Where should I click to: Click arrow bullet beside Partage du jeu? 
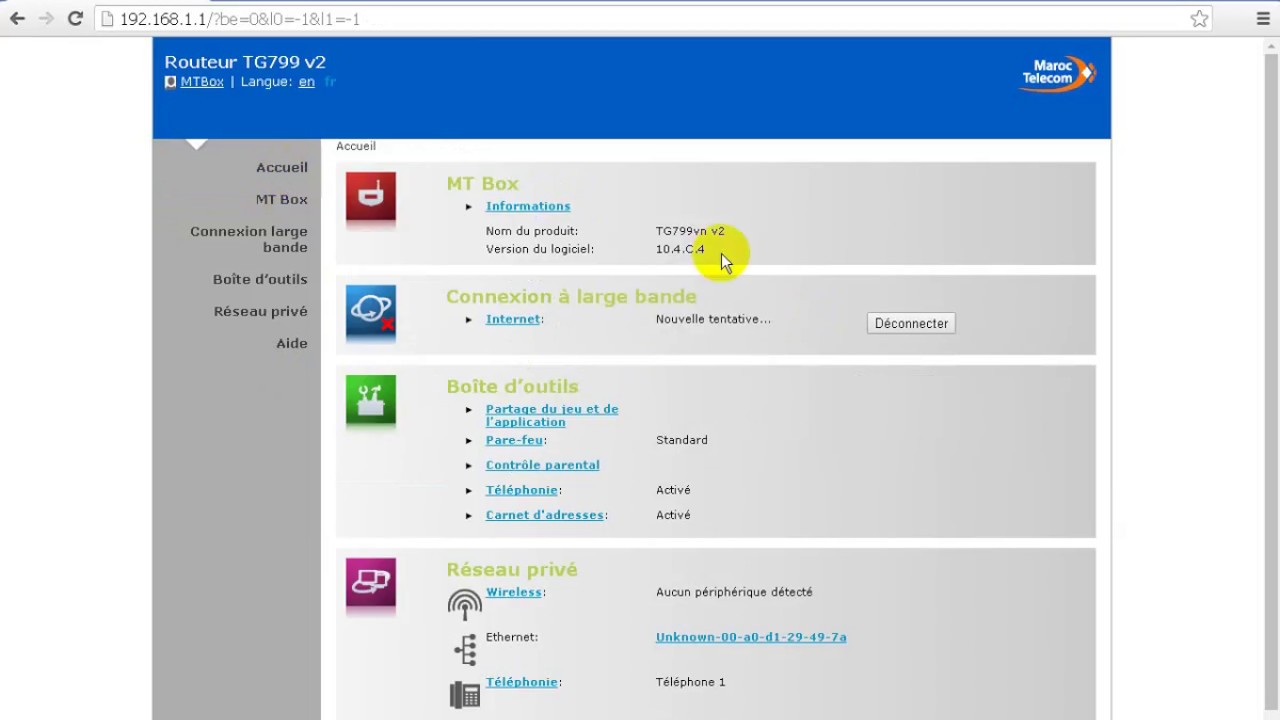coord(469,410)
